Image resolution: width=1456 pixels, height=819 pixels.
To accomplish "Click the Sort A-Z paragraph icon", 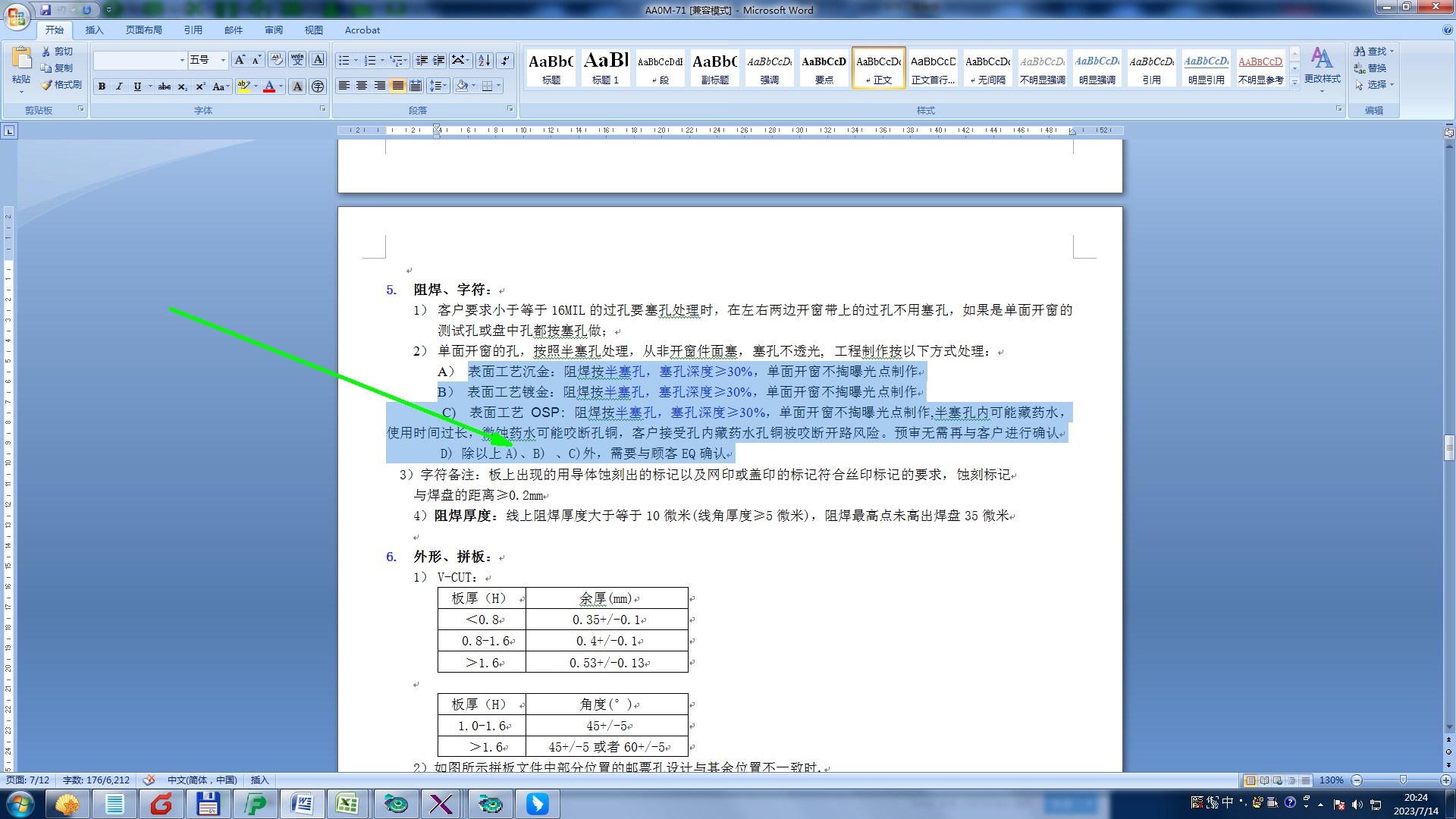I will click(x=484, y=61).
